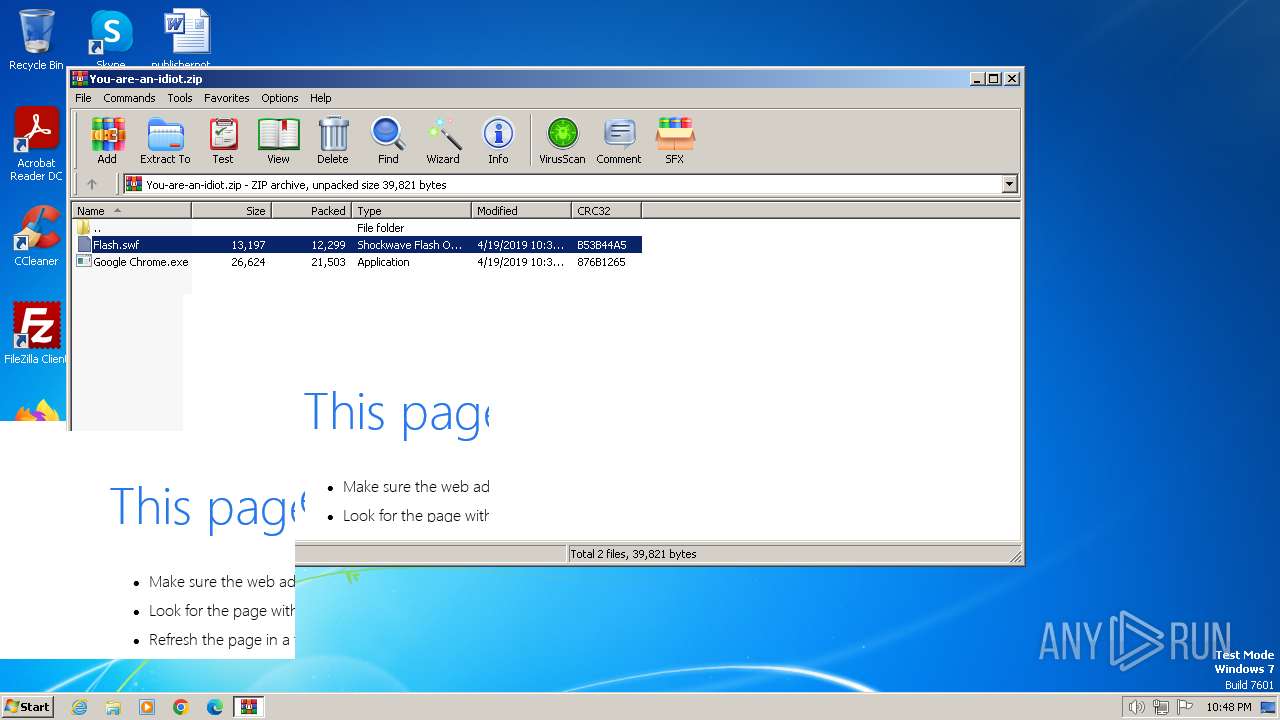
Task: Sort by Size column header
Action: (231, 211)
